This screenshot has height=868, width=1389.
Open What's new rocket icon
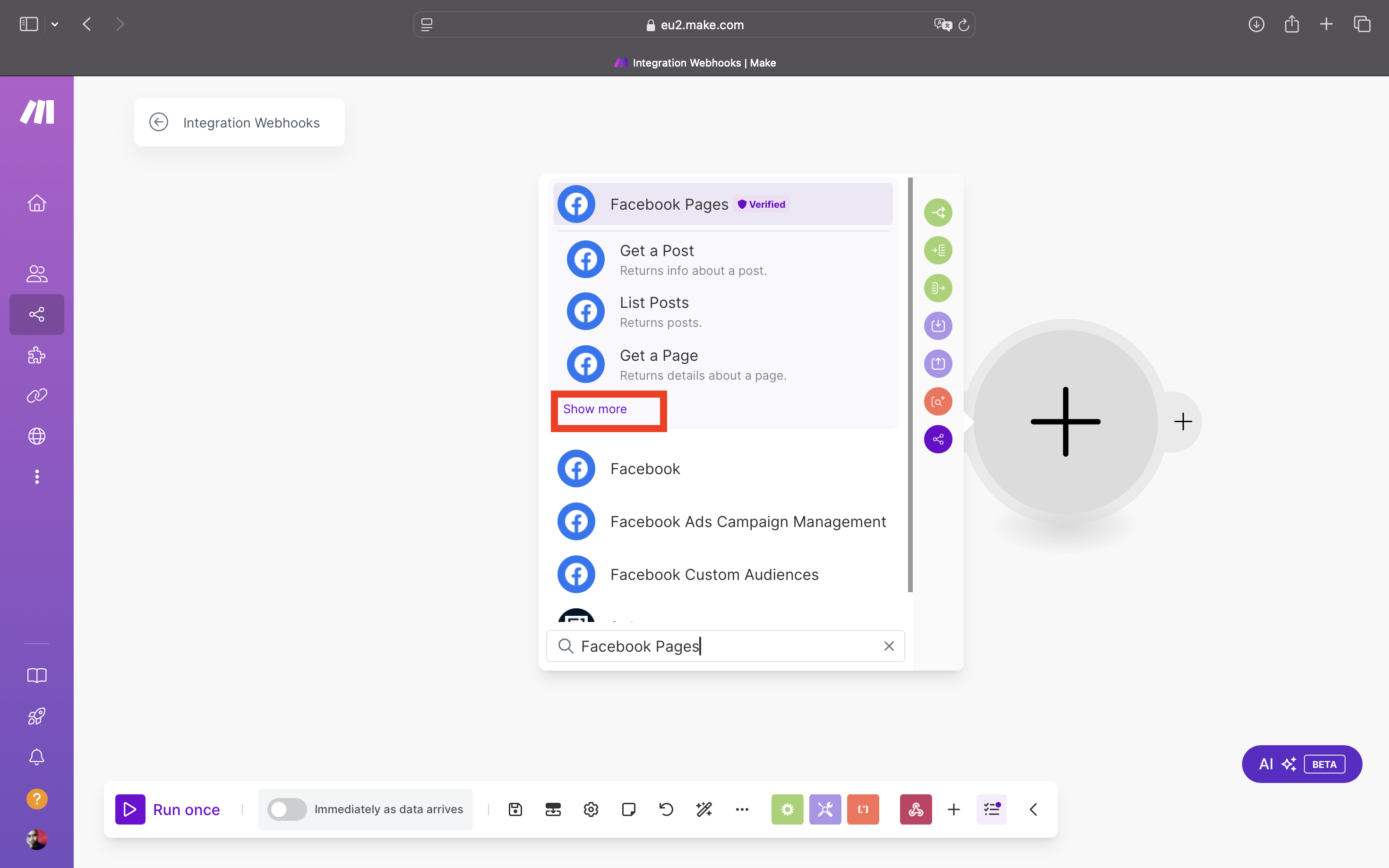(37, 716)
